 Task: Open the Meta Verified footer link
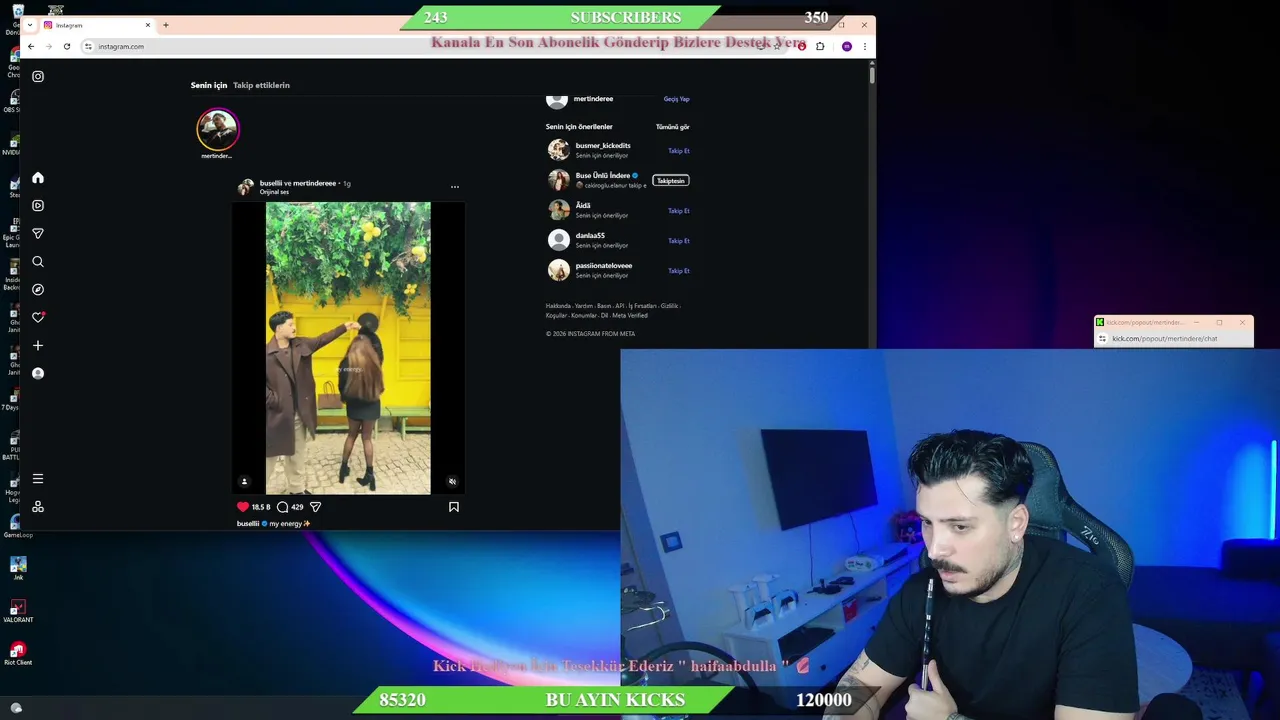click(630, 316)
